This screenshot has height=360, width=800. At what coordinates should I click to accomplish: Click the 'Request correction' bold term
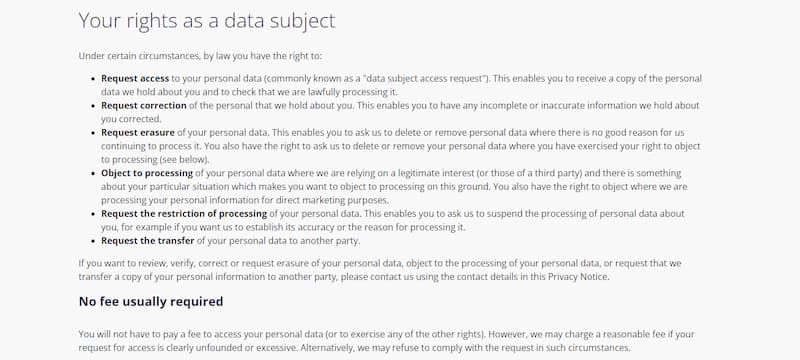[144, 106]
